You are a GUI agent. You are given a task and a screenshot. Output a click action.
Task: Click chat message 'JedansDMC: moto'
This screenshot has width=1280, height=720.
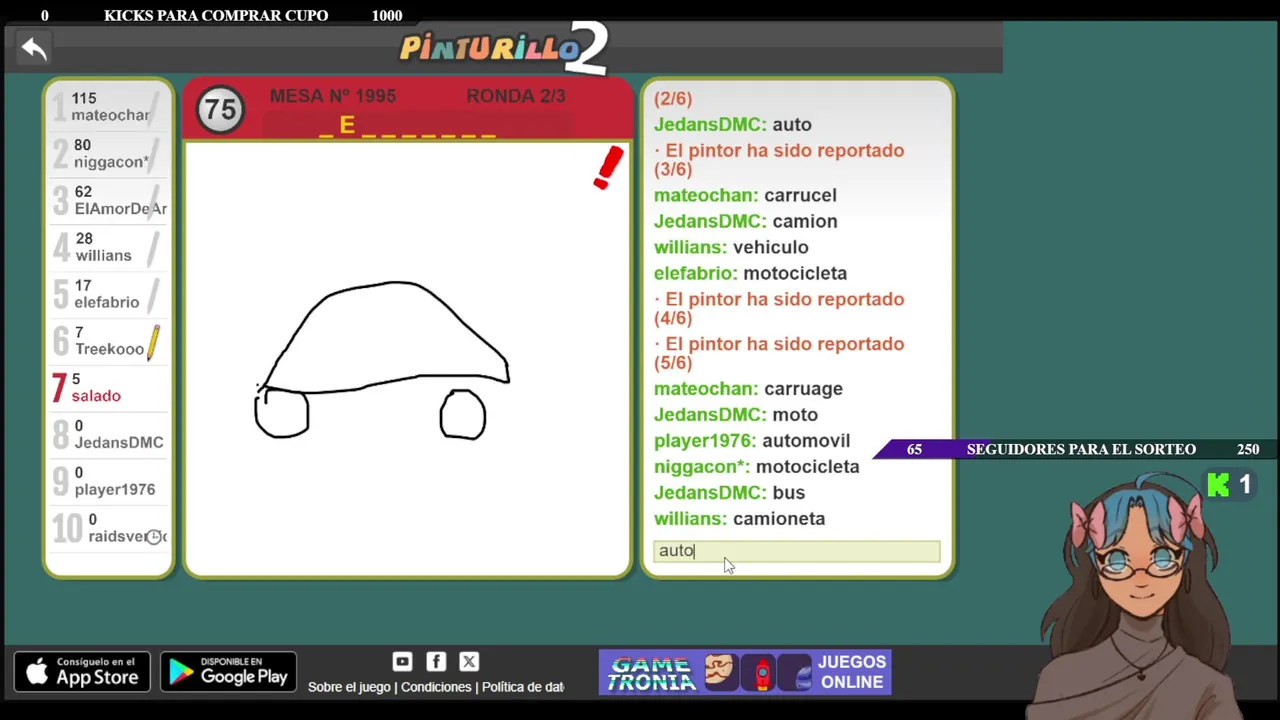pyautogui.click(x=736, y=415)
